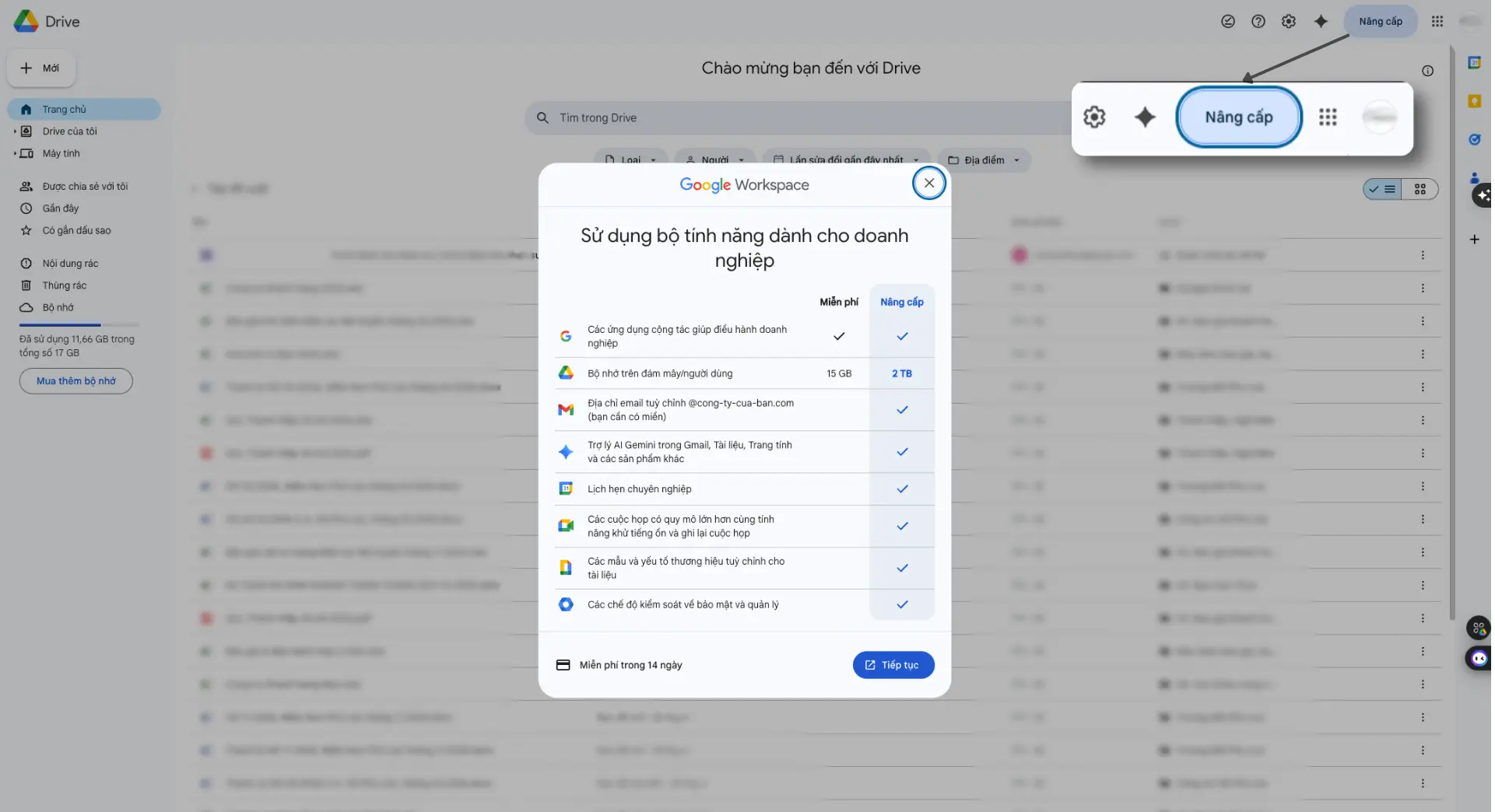The height and width of the screenshot is (812, 1495).
Task: Open Thùng rác trash
Action: [65, 286]
